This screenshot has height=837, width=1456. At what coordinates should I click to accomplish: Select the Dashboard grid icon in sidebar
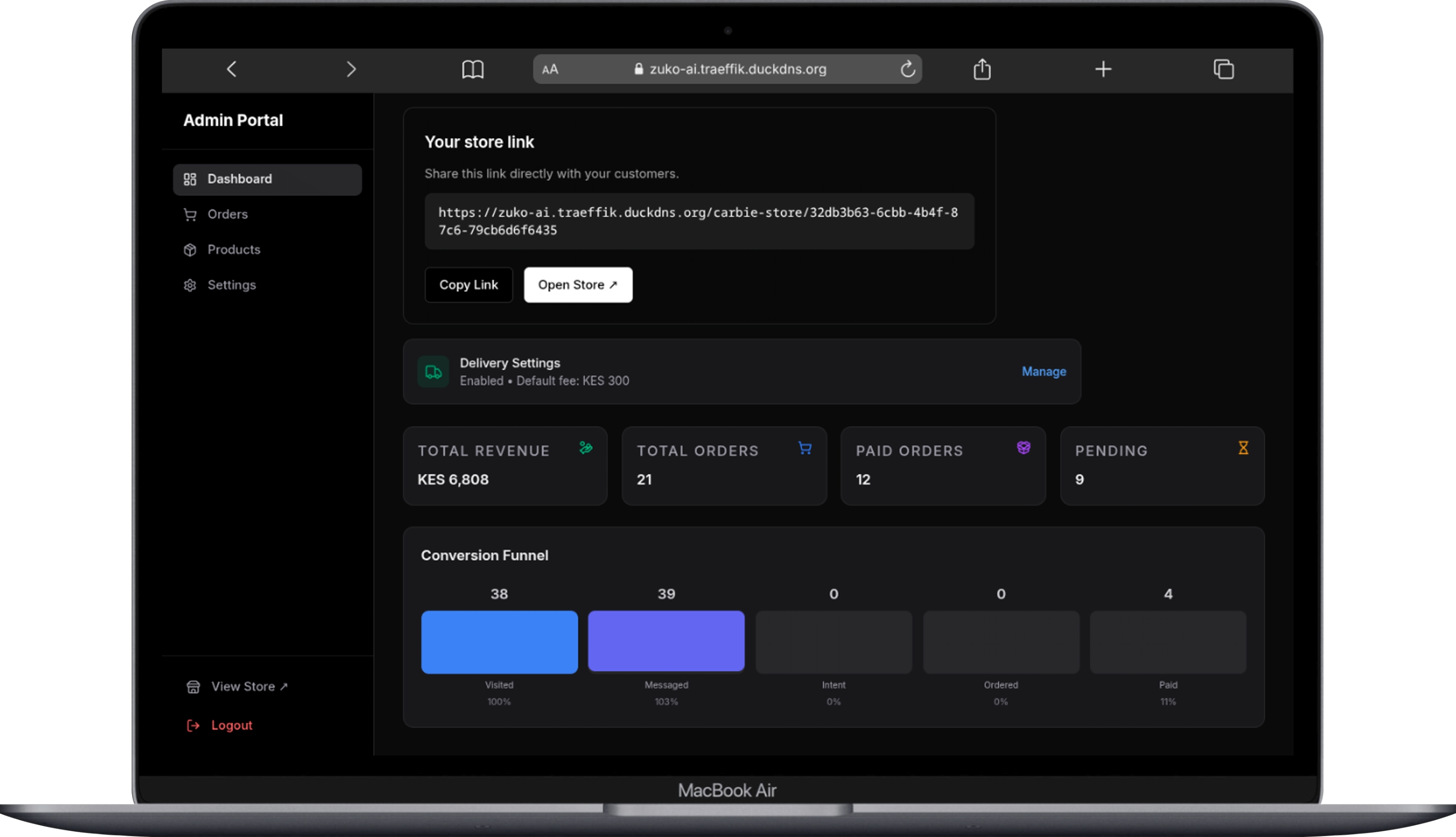pyautogui.click(x=190, y=179)
